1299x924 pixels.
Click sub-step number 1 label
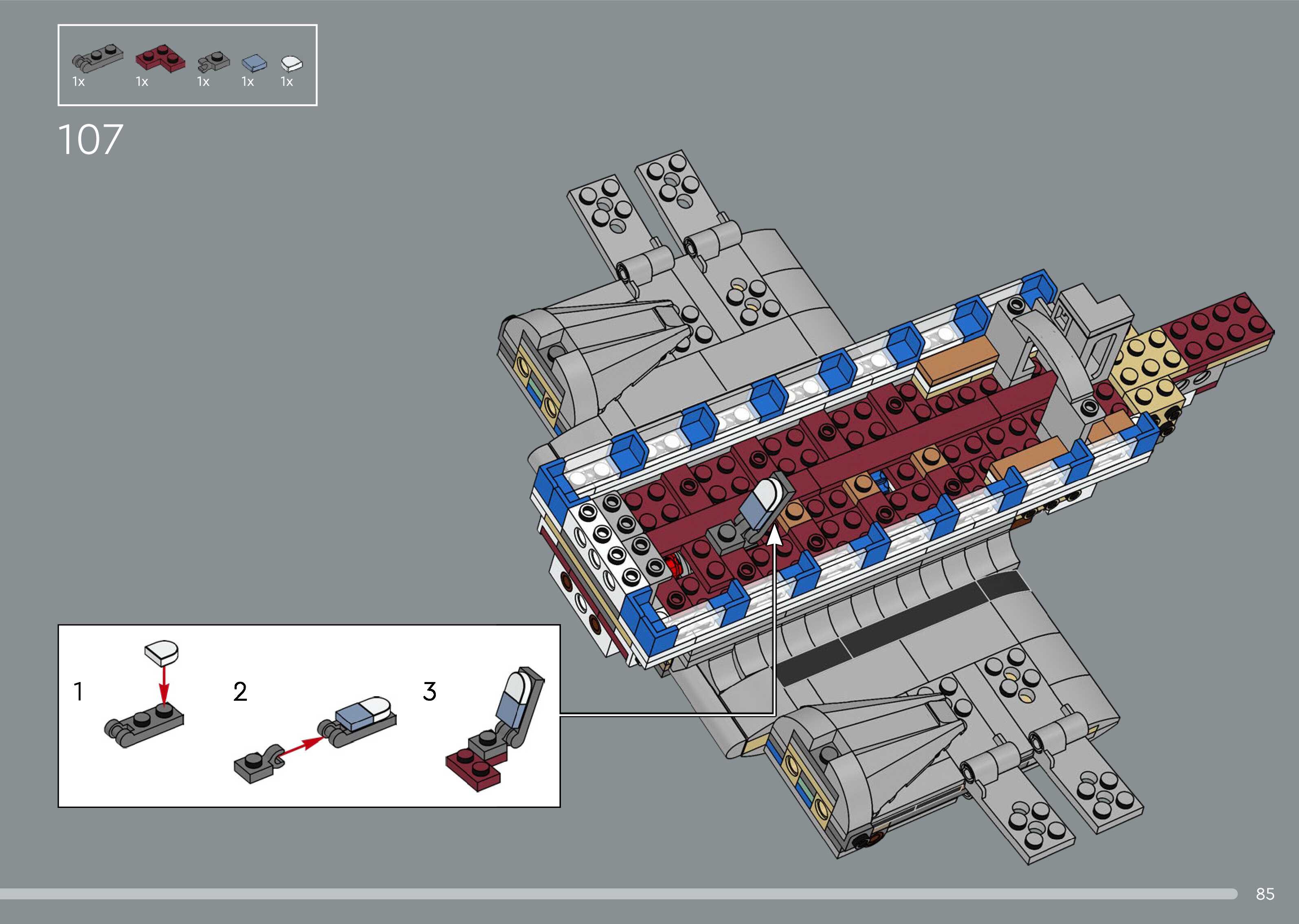click(79, 692)
